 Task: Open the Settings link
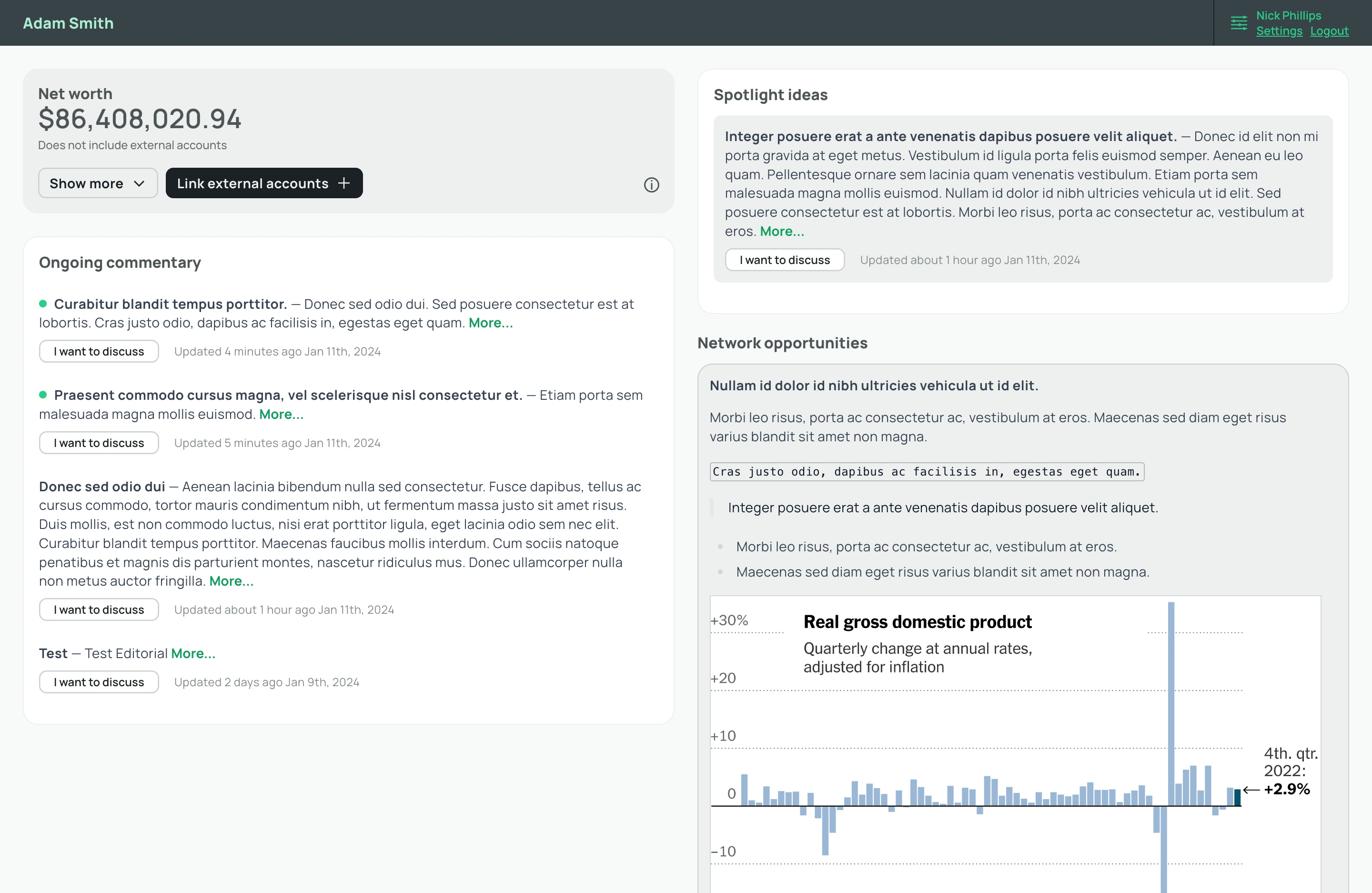tap(1279, 31)
